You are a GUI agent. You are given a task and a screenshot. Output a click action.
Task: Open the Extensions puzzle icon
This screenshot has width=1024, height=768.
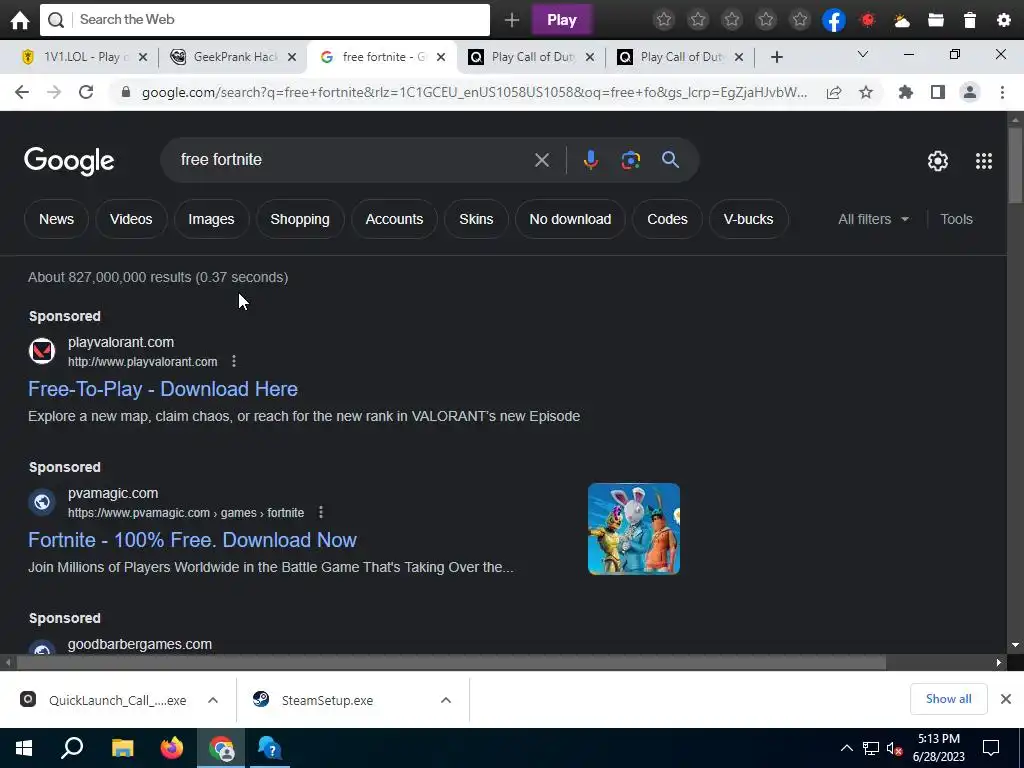coord(906,92)
